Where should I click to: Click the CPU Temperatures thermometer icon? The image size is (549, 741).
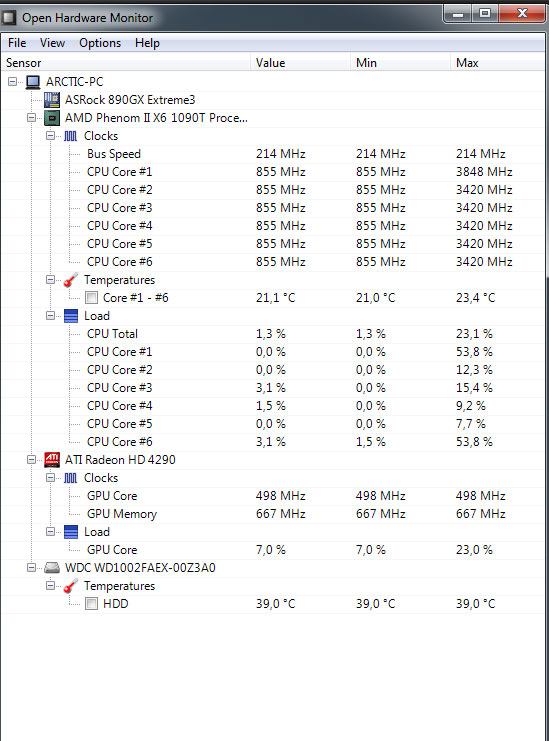[71, 280]
